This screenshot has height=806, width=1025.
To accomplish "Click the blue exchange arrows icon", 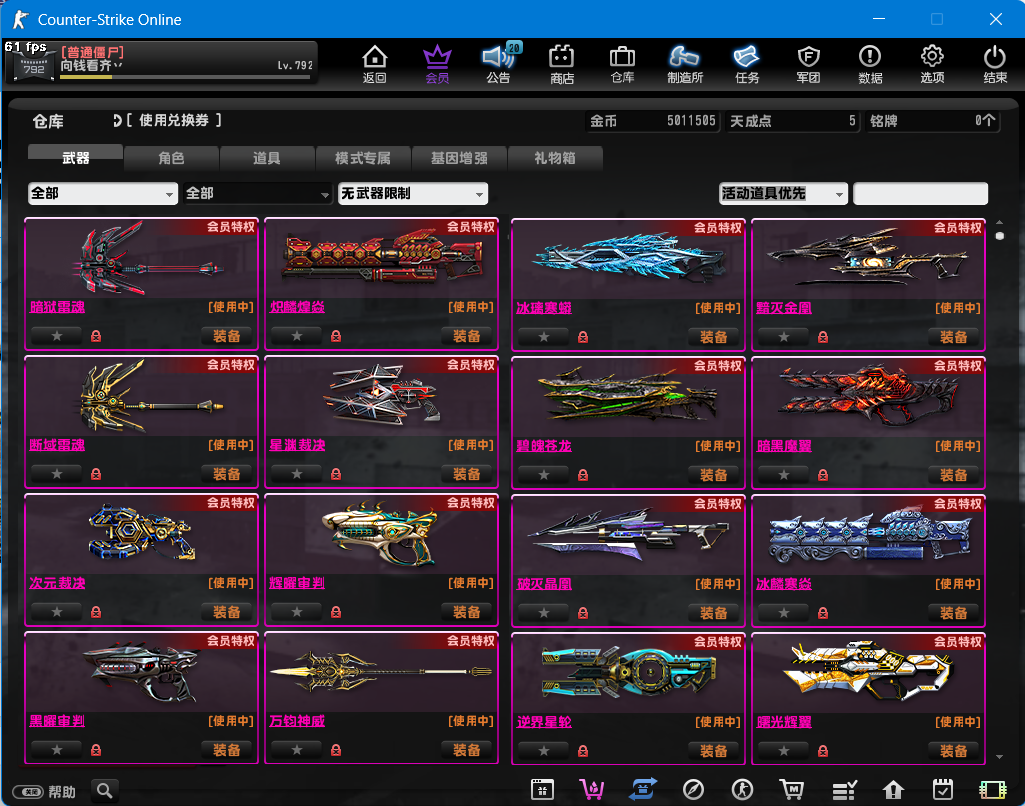I will [643, 790].
